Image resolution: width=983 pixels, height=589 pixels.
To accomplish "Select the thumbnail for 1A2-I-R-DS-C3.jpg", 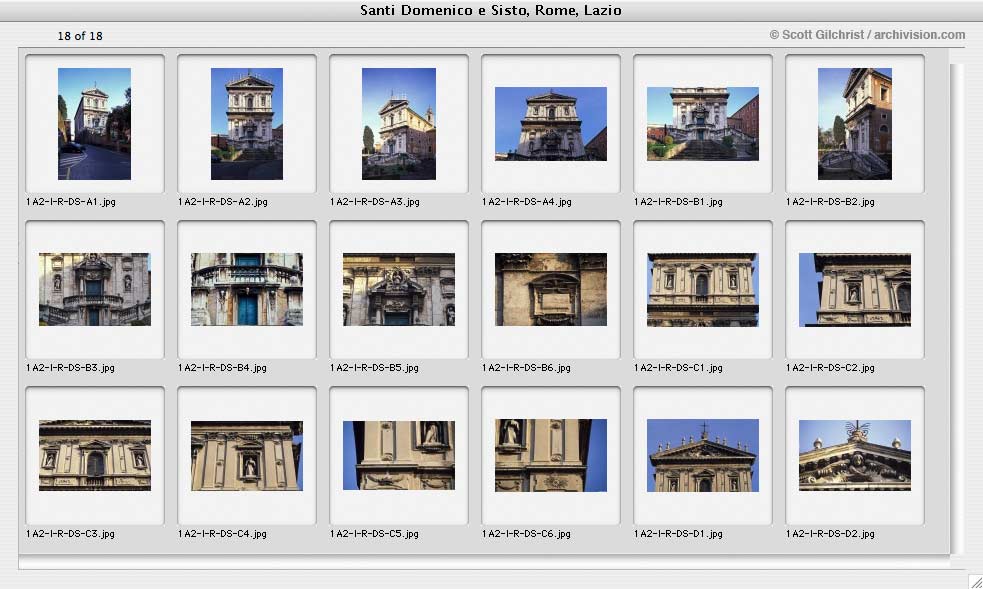I will click(95, 456).
